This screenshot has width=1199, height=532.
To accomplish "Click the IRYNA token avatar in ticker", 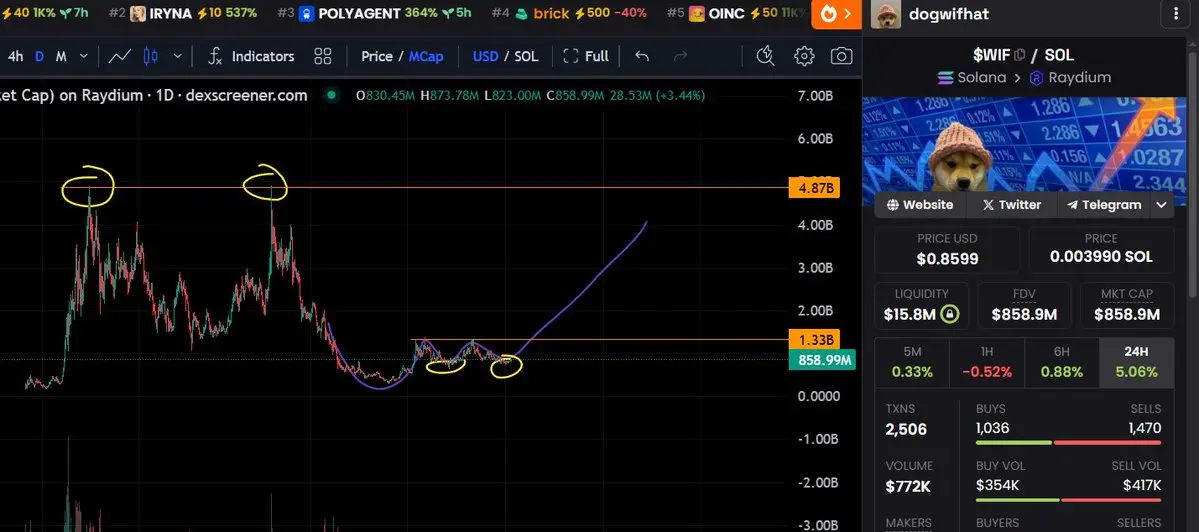I will 138,13.
